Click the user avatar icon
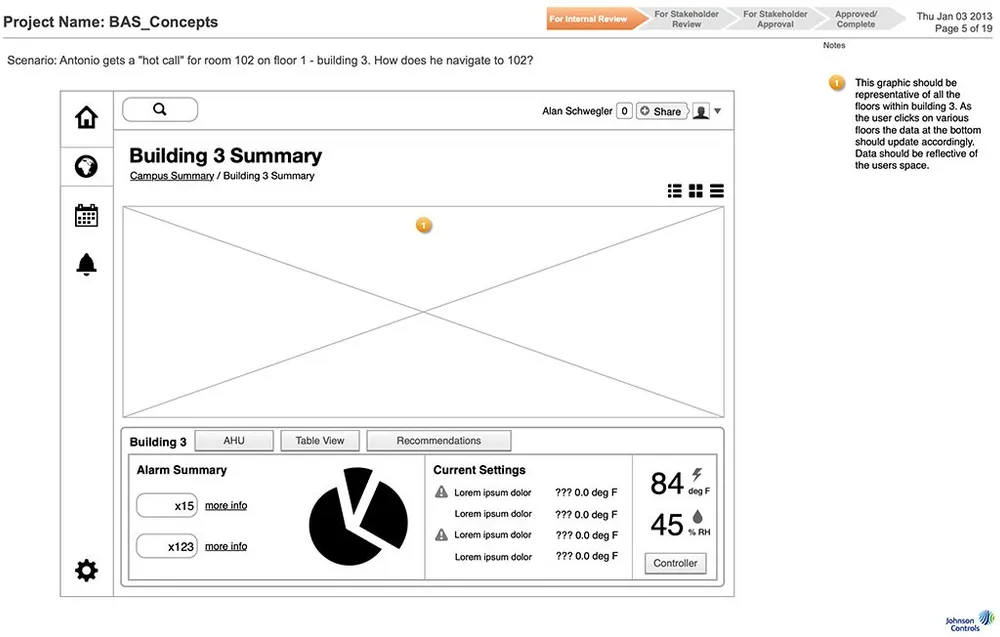This screenshot has width=1000, height=637. click(x=701, y=112)
